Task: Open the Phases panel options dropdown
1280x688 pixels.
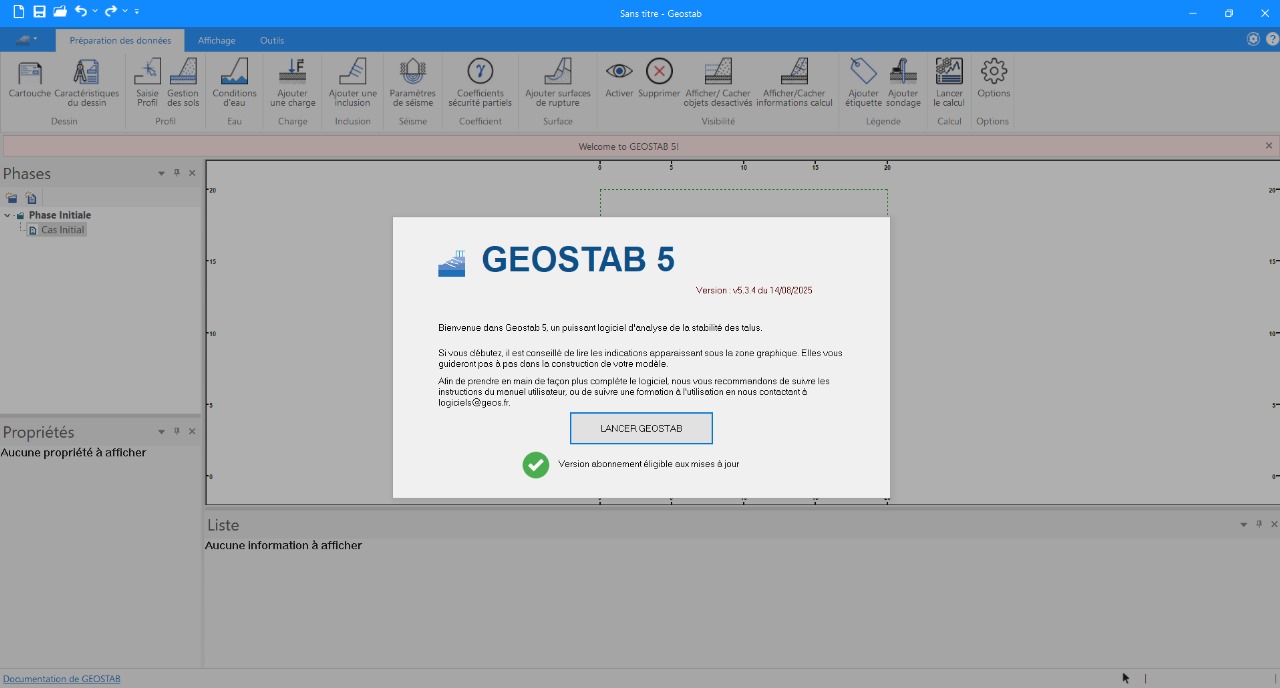Action: 161,173
